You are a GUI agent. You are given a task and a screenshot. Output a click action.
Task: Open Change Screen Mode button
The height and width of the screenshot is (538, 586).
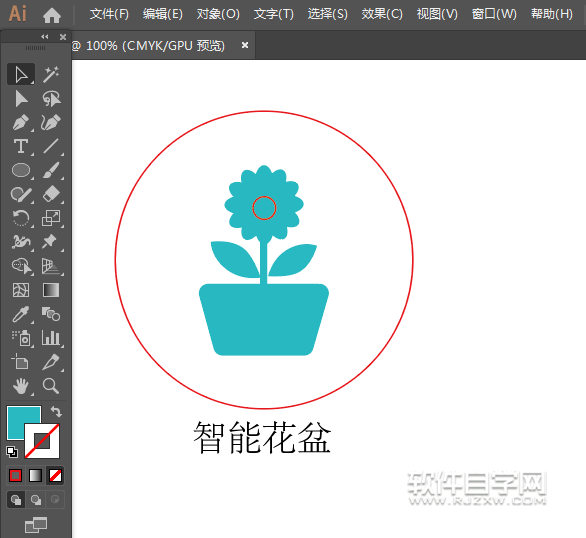coord(36,525)
